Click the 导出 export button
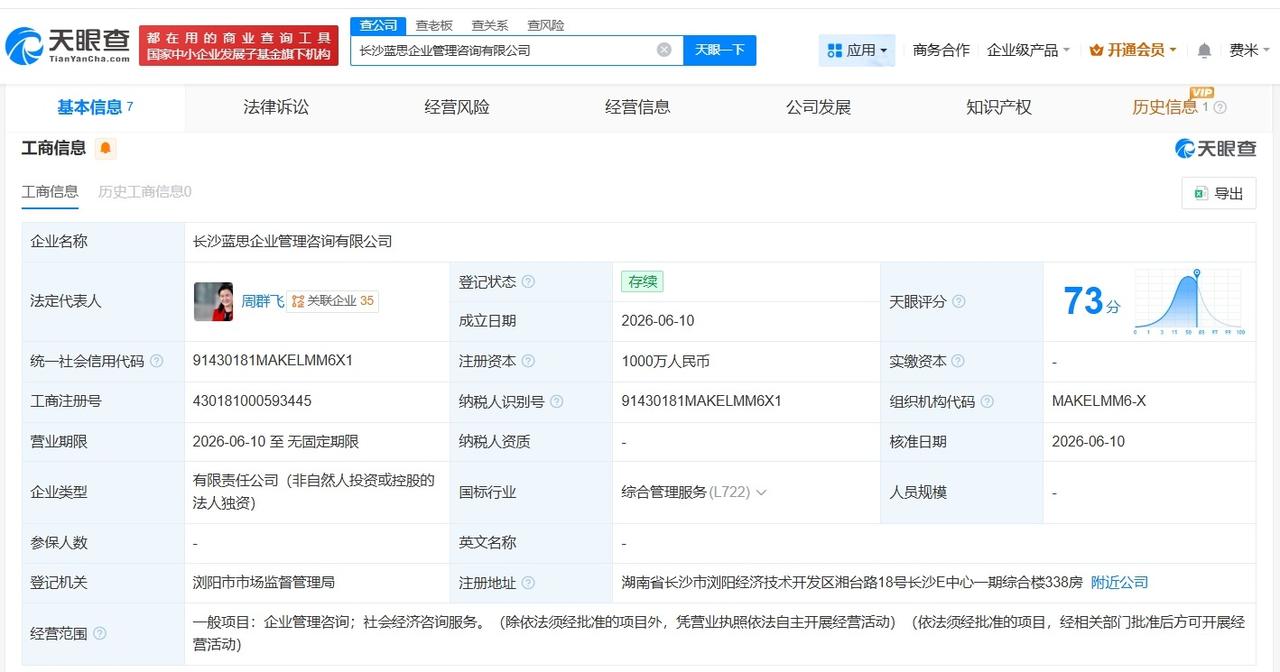1280x672 pixels. pyautogui.click(x=1219, y=193)
